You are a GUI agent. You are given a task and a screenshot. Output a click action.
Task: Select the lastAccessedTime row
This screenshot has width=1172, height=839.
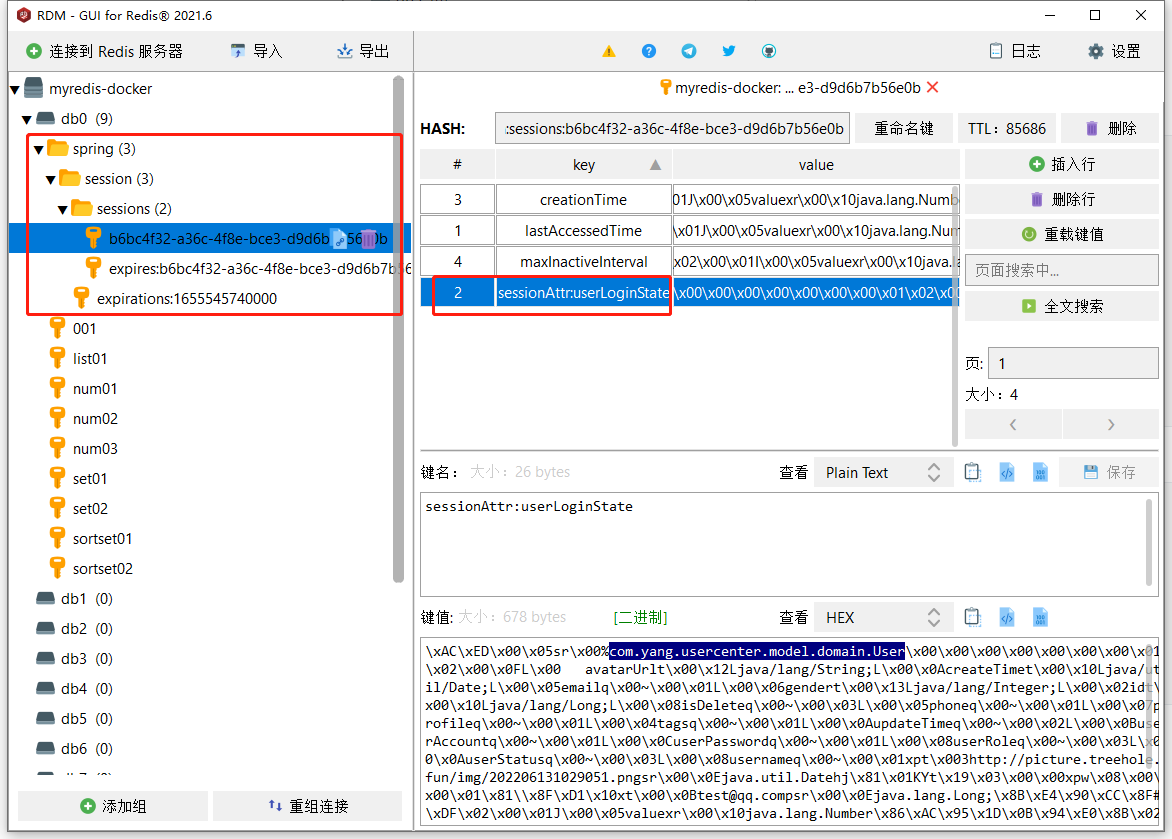coord(583,230)
